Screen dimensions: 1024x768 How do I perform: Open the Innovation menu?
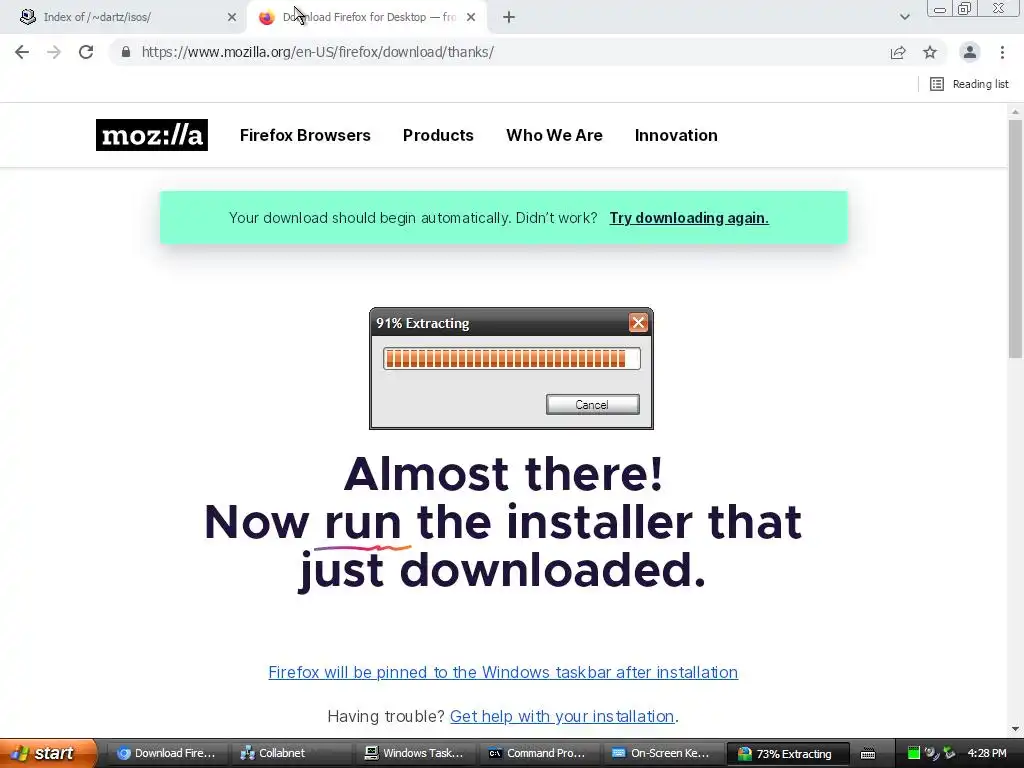(676, 135)
